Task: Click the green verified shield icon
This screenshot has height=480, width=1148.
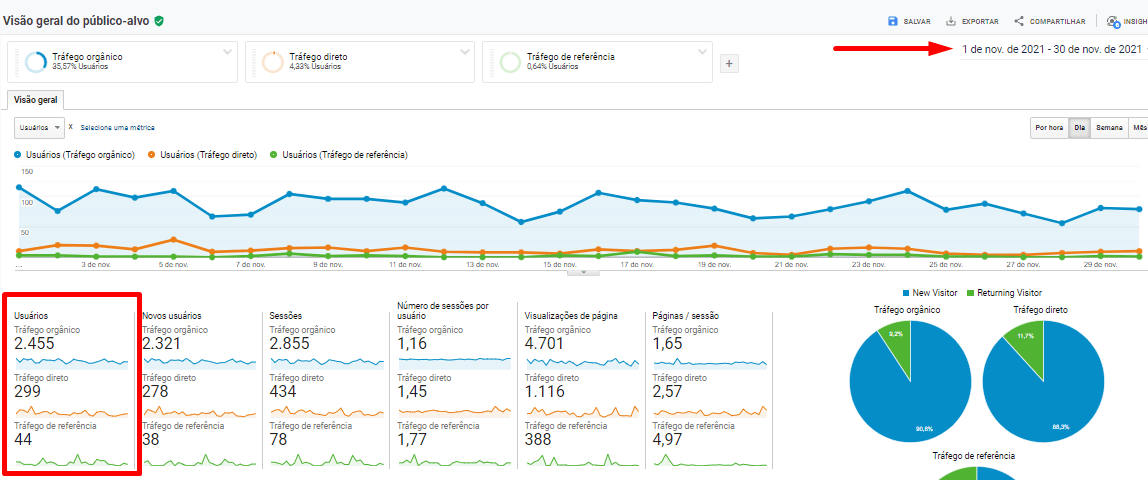Action: click(x=159, y=20)
